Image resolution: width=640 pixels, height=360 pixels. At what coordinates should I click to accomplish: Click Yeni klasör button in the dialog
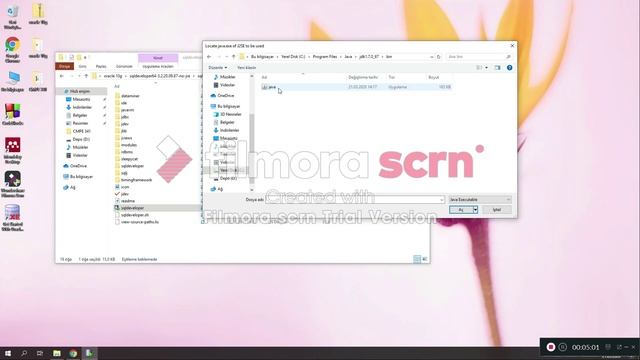[247, 68]
